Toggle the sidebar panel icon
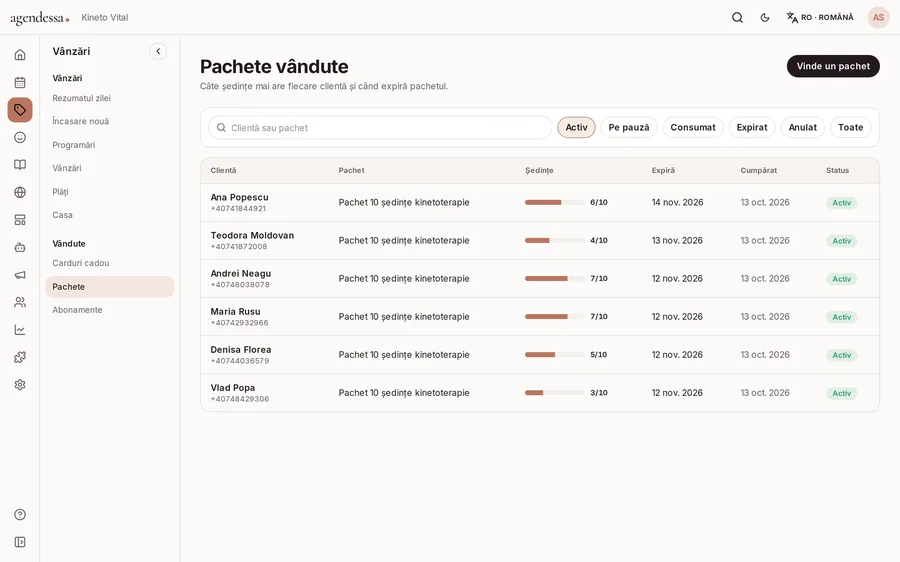Viewport: 900px width, 562px height. pos(20,542)
